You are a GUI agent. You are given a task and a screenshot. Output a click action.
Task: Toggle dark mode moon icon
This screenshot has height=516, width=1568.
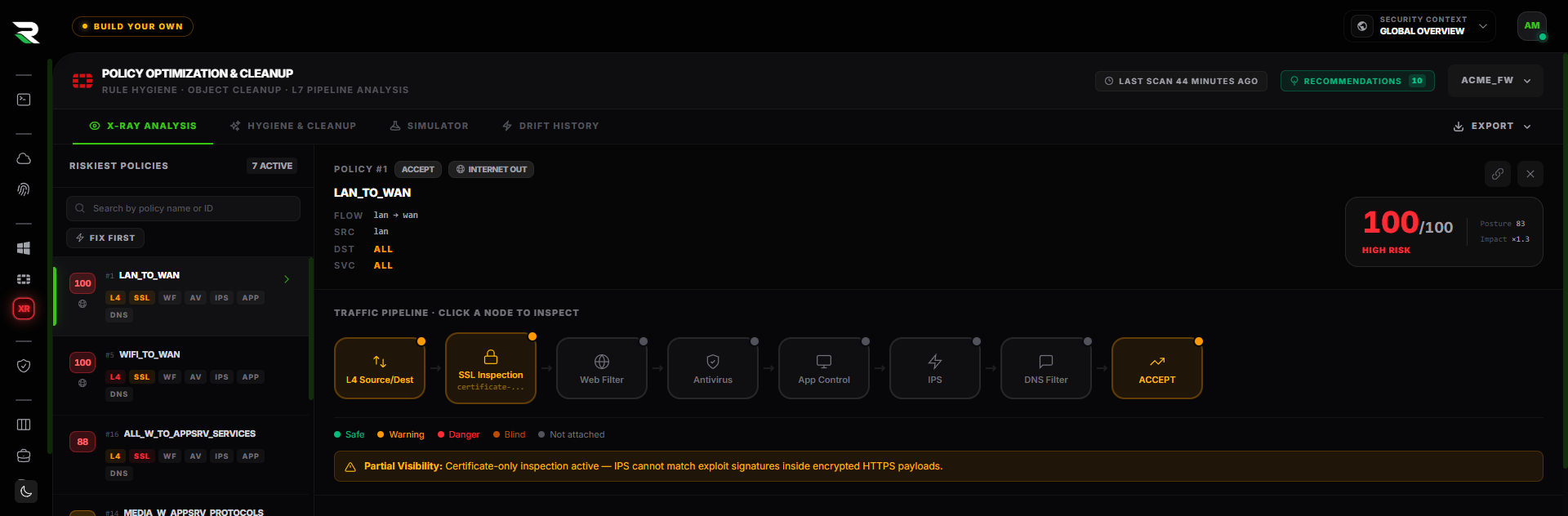pyautogui.click(x=26, y=492)
